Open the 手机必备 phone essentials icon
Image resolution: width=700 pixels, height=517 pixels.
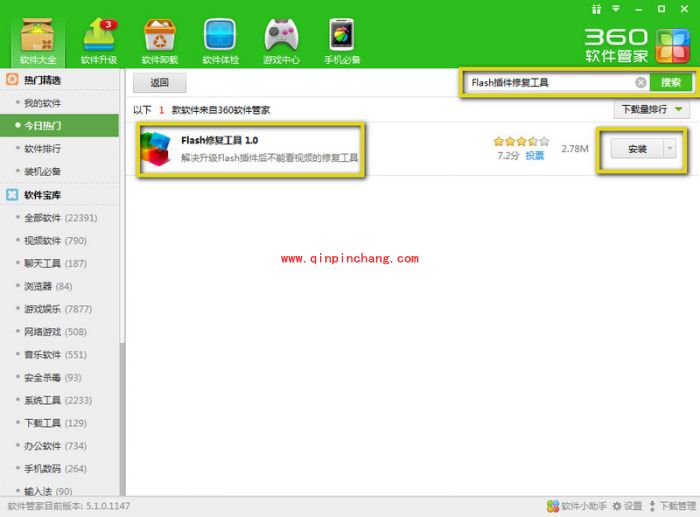(341, 36)
